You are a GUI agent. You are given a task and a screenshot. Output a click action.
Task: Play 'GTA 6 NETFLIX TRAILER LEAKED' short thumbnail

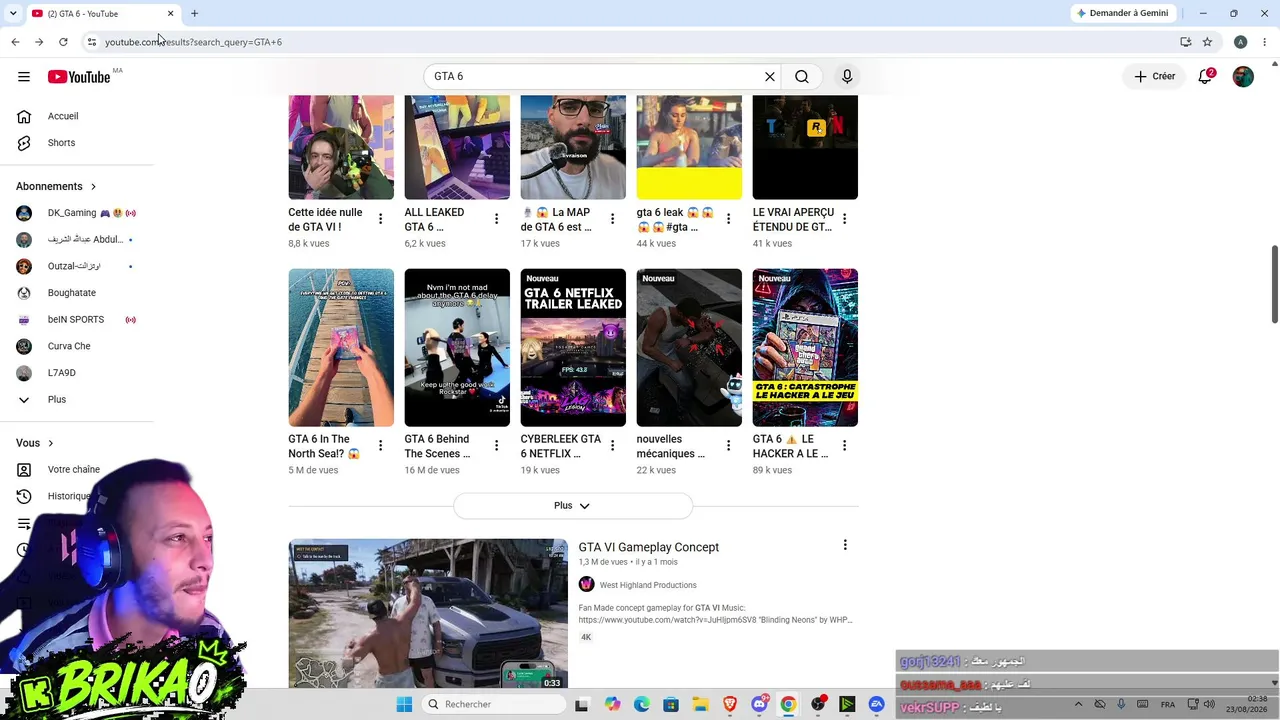point(573,348)
